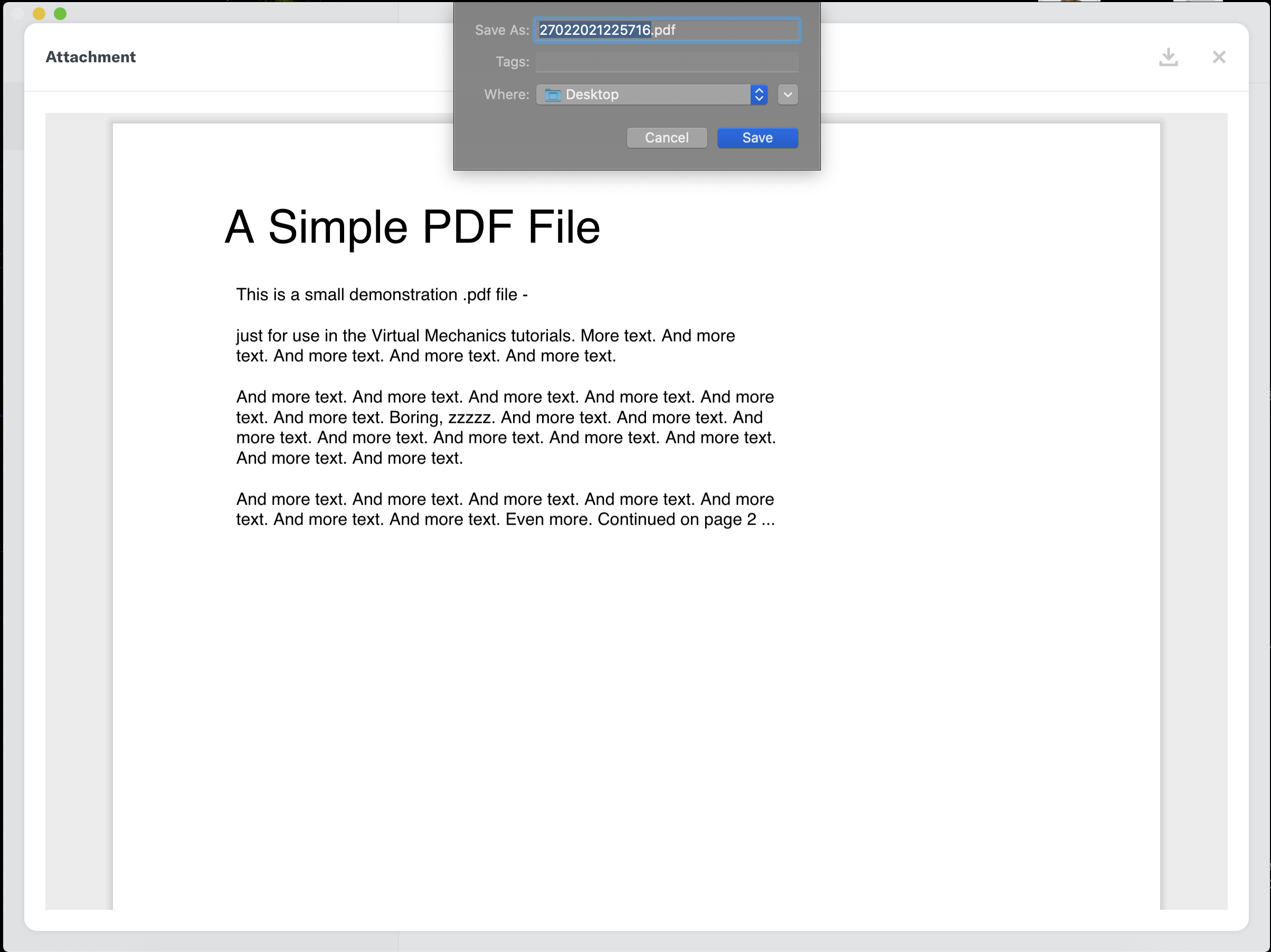
Task: Click the Attachment heading
Action: (x=91, y=57)
